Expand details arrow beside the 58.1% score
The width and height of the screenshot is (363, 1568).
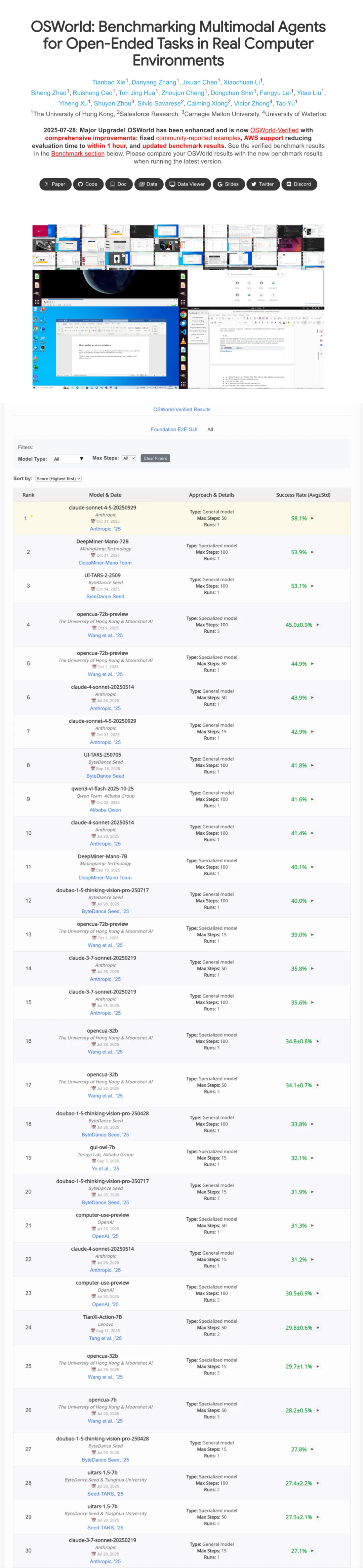[x=313, y=518]
